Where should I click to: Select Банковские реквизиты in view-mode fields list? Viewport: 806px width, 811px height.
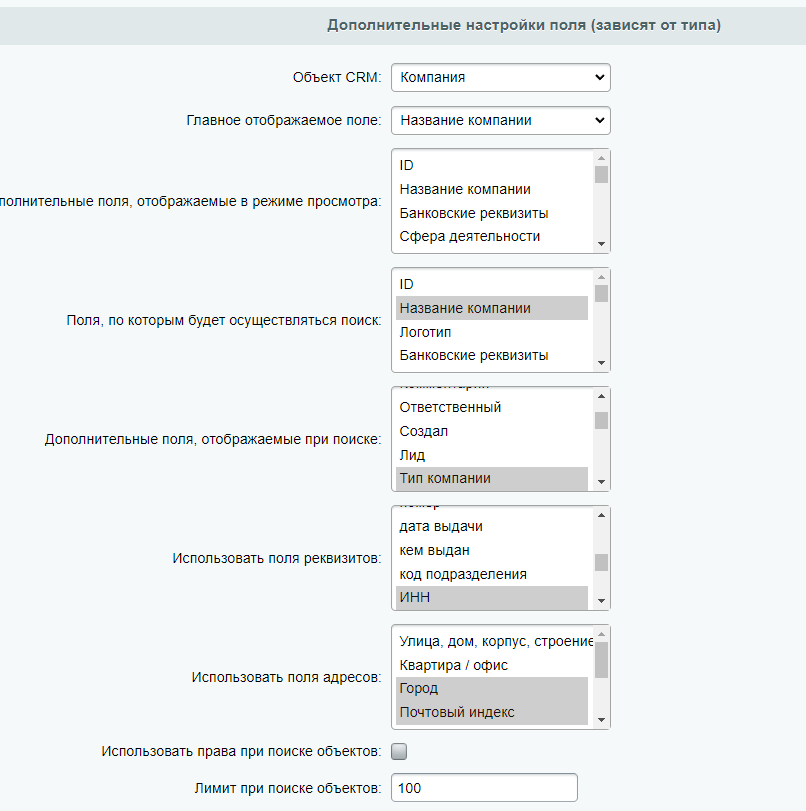[x=474, y=213]
